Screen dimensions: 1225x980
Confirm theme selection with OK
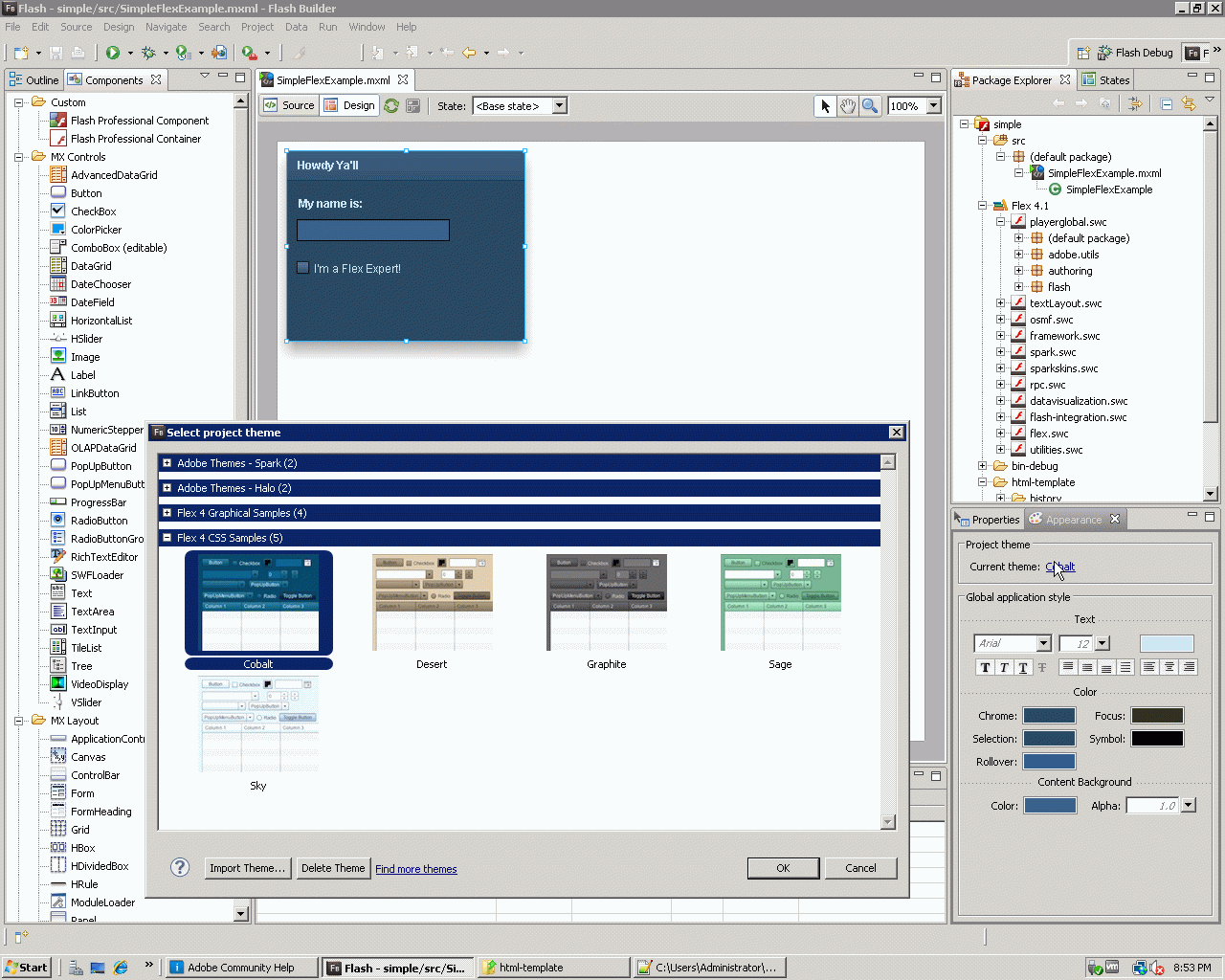click(x=783, y=868)
